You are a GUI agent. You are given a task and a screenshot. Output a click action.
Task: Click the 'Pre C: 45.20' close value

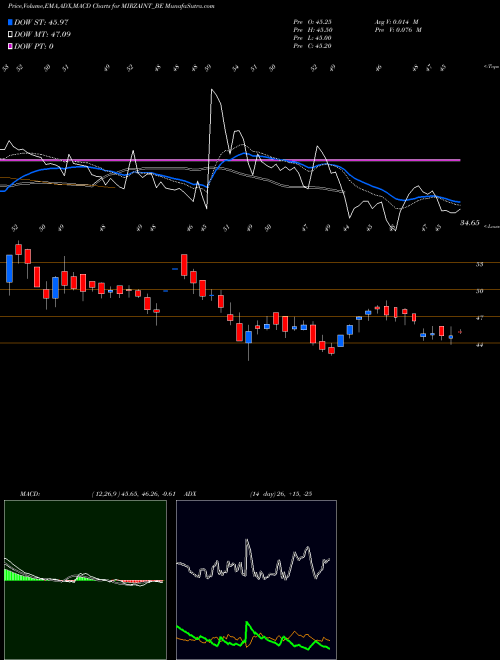313,46
